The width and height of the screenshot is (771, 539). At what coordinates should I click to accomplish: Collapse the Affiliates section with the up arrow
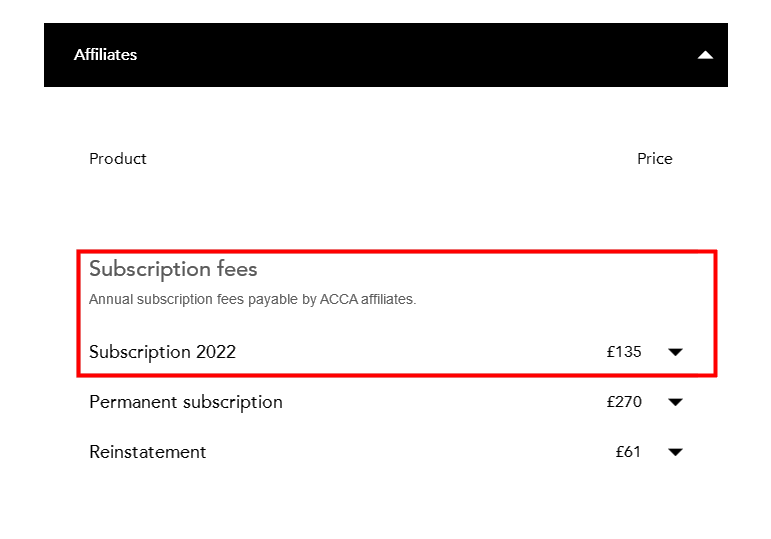(705, 55)
